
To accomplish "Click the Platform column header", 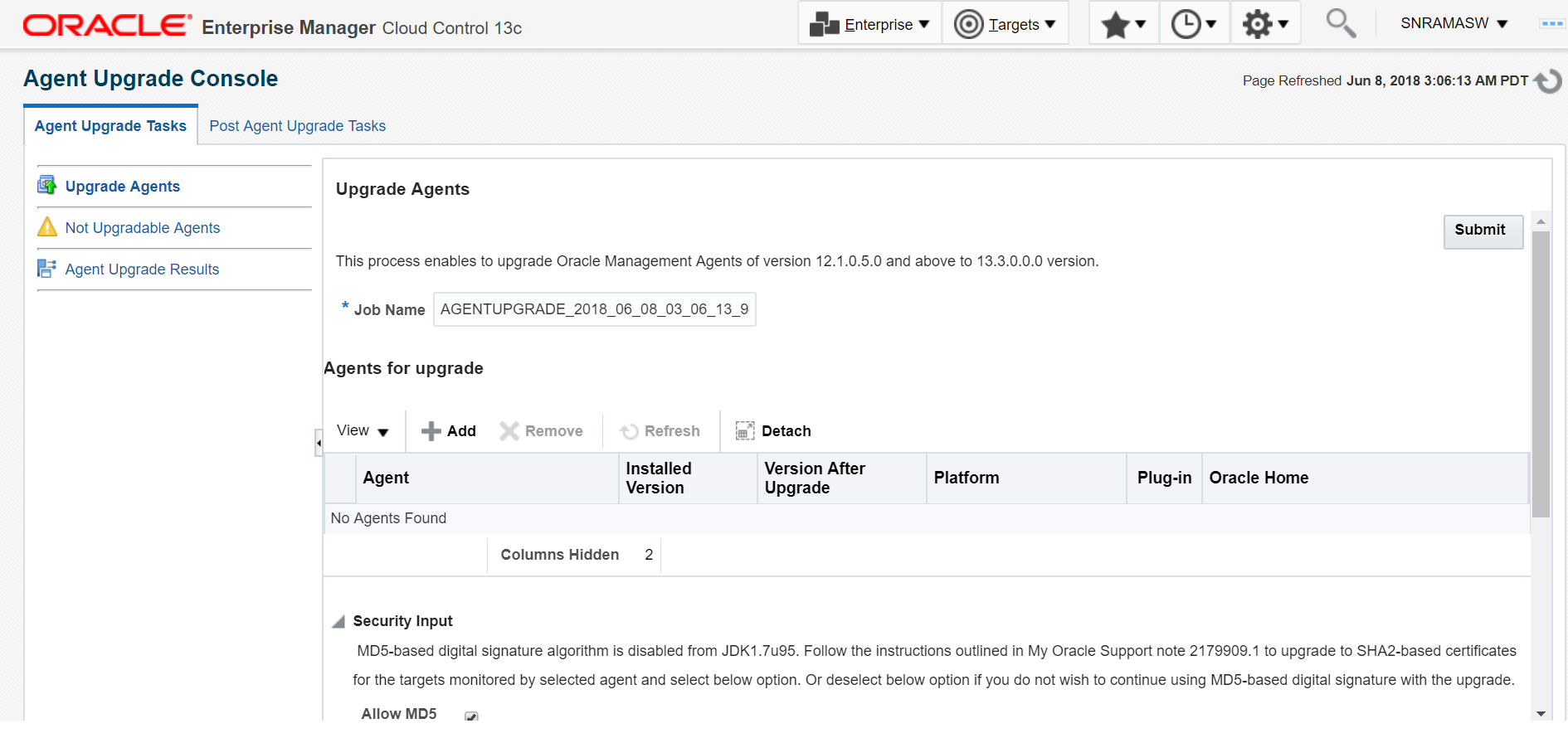I will 1026,478.
